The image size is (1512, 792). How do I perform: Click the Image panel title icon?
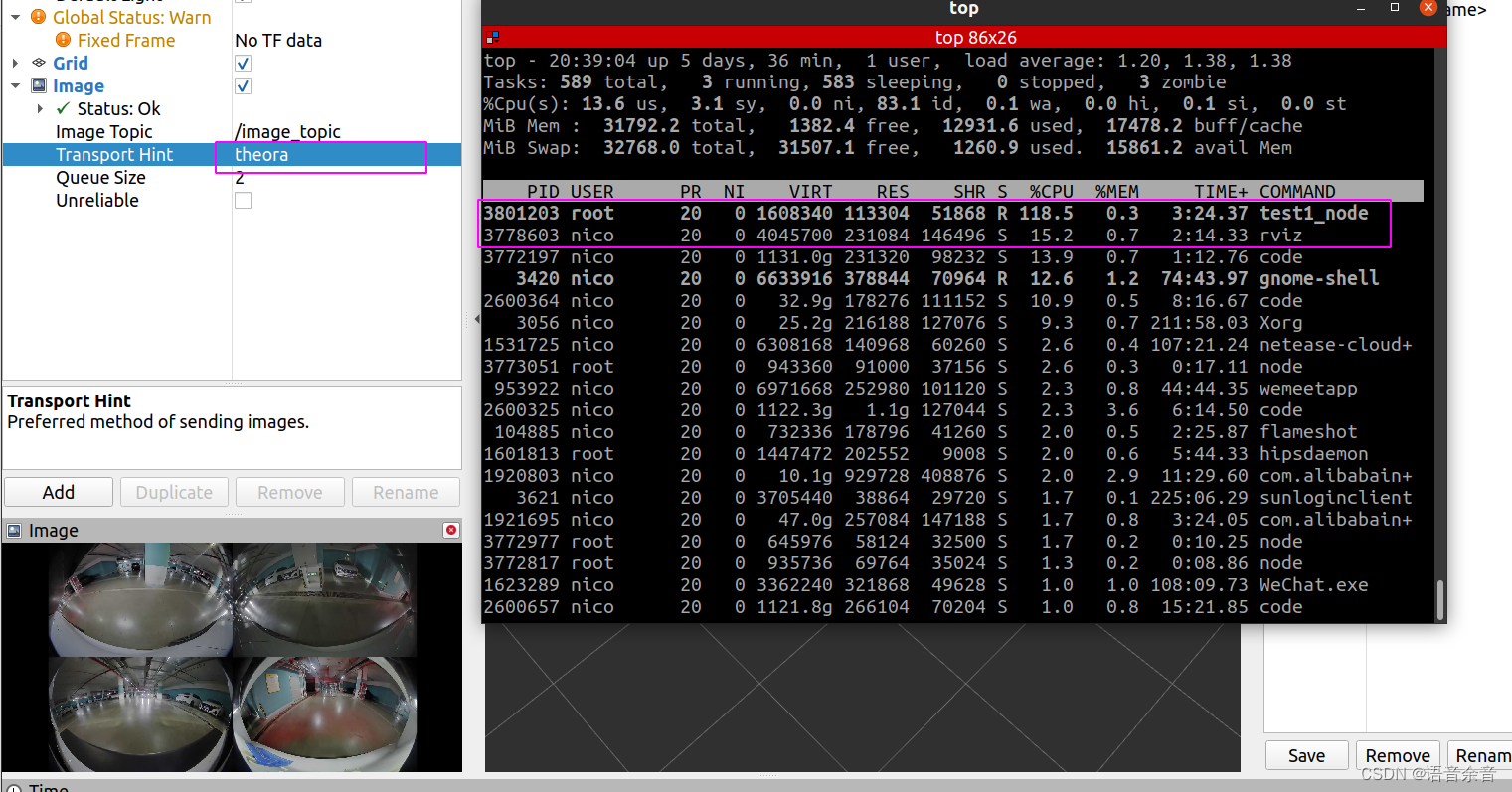(x=14, y=531)
